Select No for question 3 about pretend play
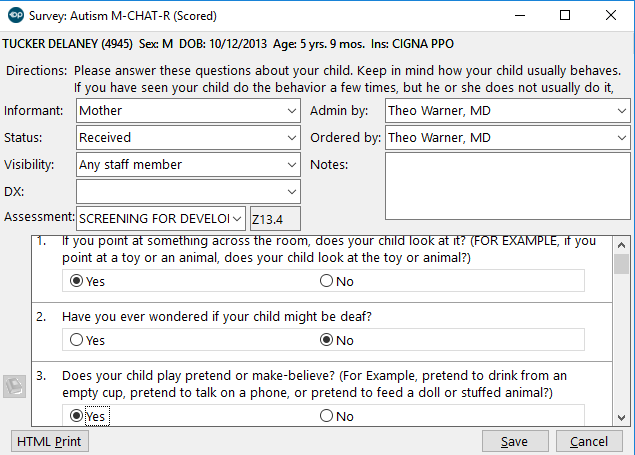Image resolution: width=635 pixels, height=455 pixels. click(327, 416)
